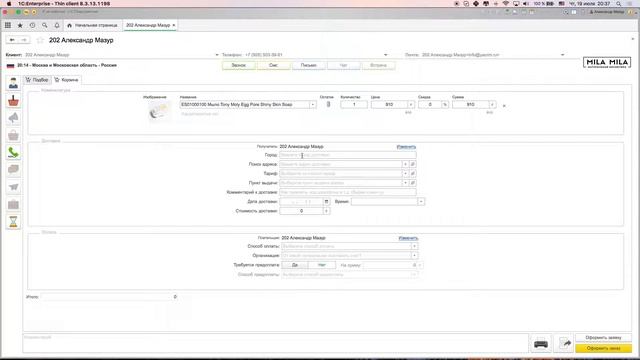Open the sections grid menu icon
Image resolution: width=640 pixels, height=360 pixels.
click(8, 25)
